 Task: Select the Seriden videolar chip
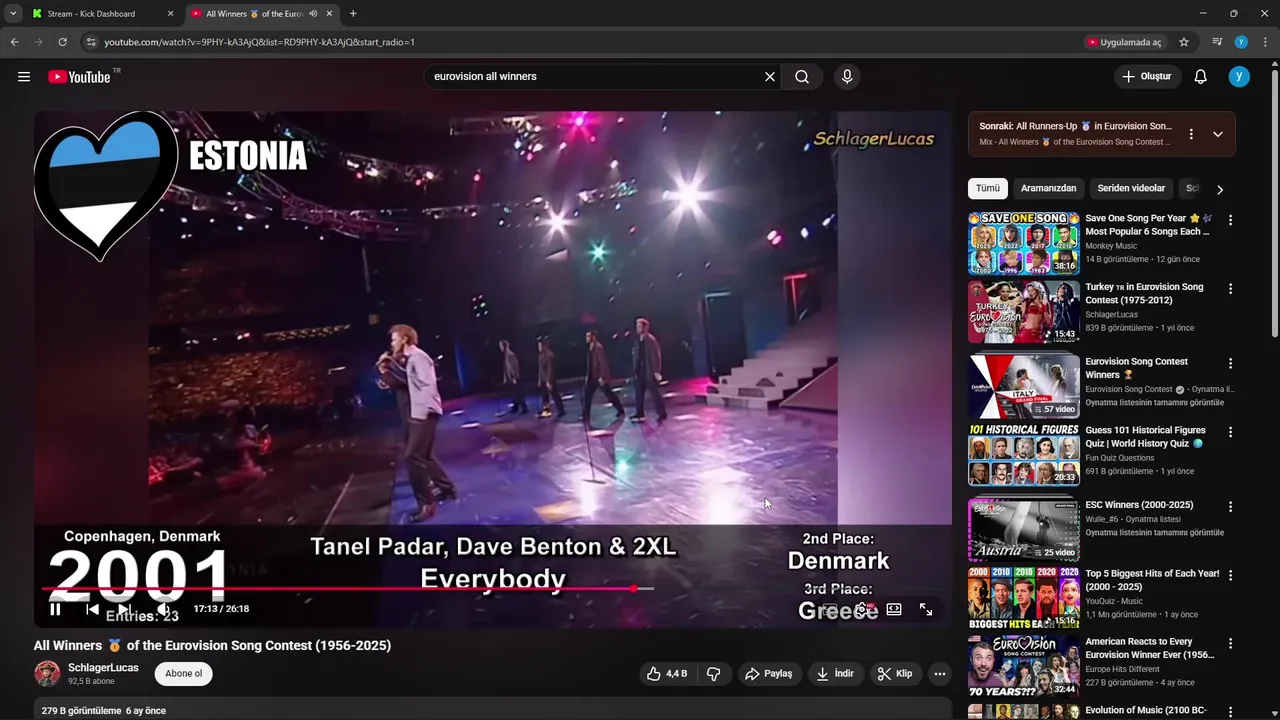1131,188
